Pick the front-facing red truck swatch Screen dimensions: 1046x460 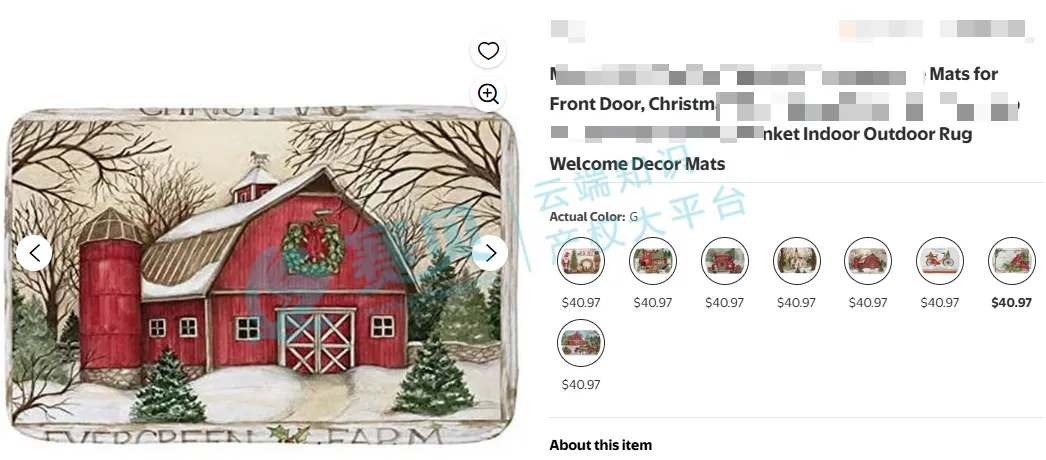(x=725, y=262)
